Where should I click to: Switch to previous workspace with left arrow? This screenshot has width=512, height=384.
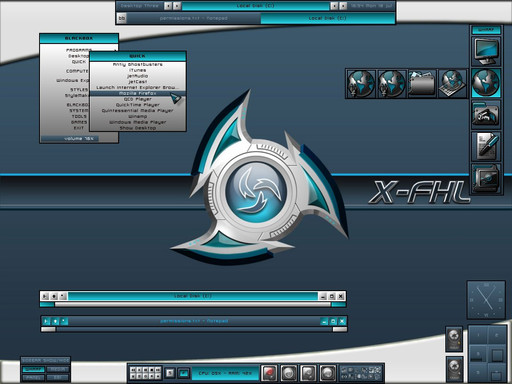168,6
